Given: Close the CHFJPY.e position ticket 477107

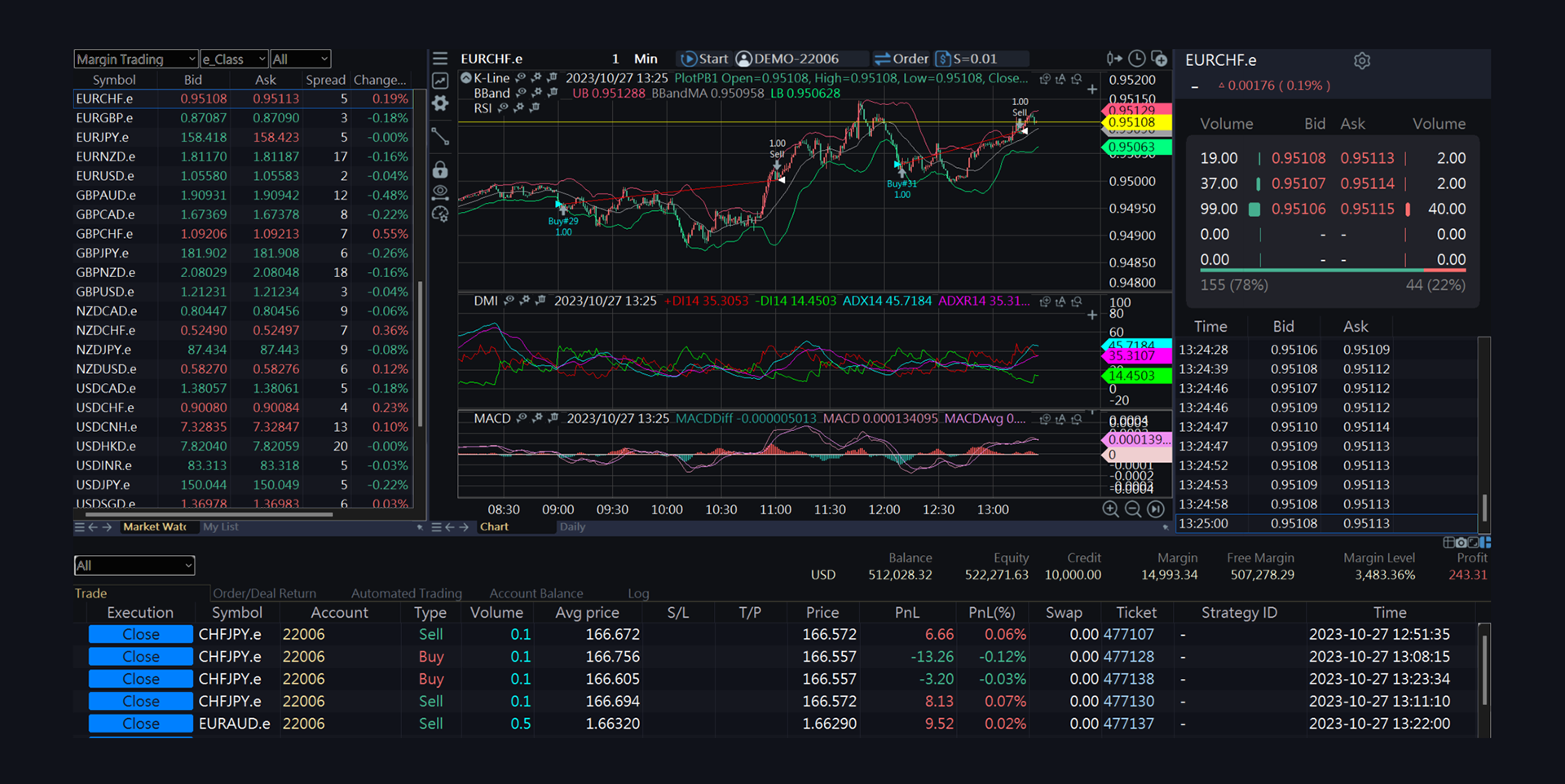Looking at the screenshot, I should point(141,634).
